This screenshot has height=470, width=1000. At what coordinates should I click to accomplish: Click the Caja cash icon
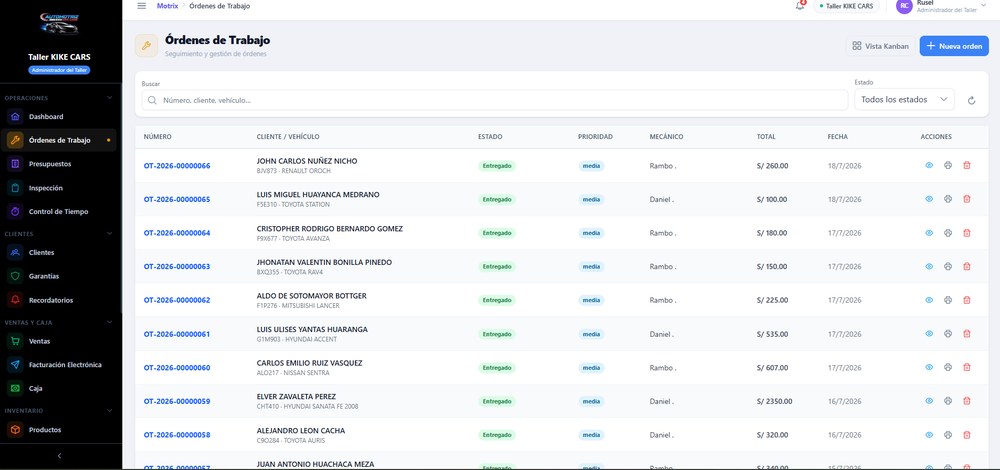(x=15, y=388)
